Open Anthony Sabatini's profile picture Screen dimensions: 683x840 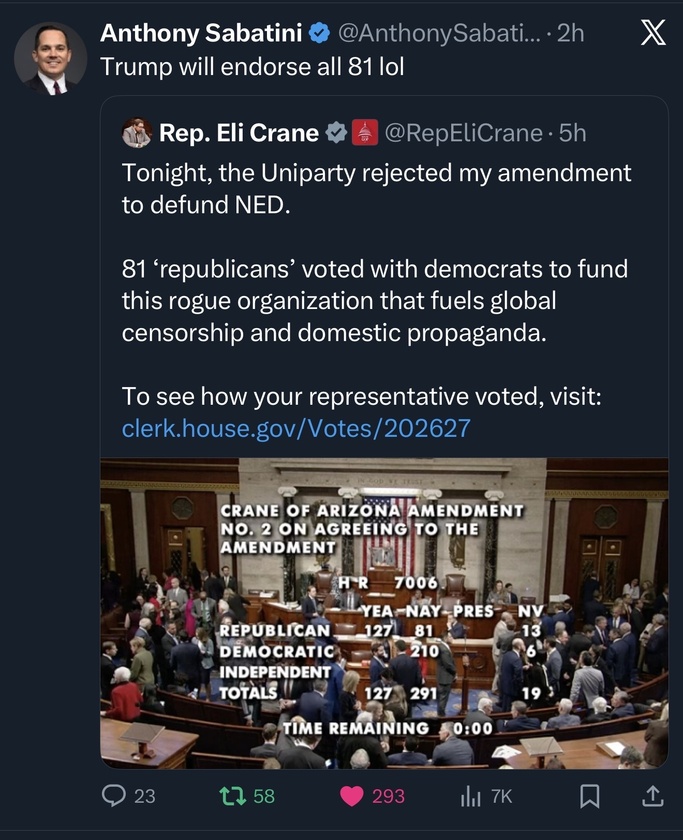(x=50, y=58)
